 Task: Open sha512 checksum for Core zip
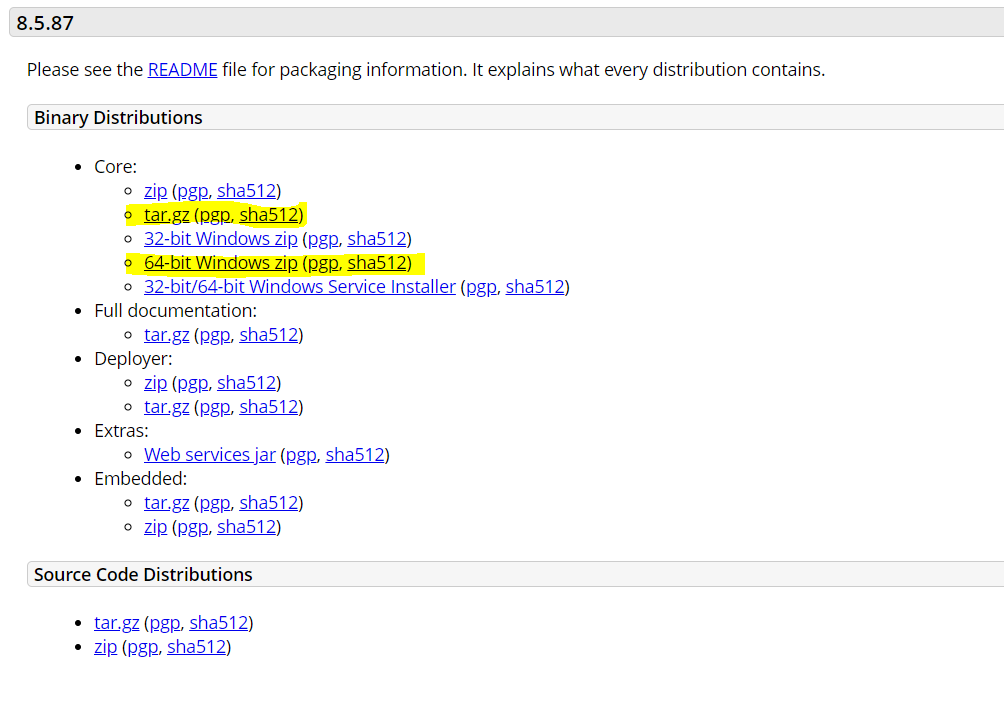[x=247, y=191]
